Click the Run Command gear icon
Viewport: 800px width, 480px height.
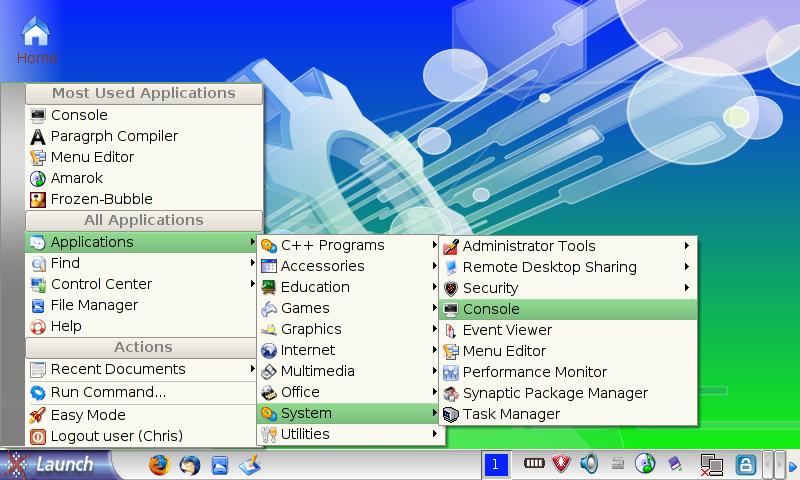pyautogui.click(x=38, y=393)
